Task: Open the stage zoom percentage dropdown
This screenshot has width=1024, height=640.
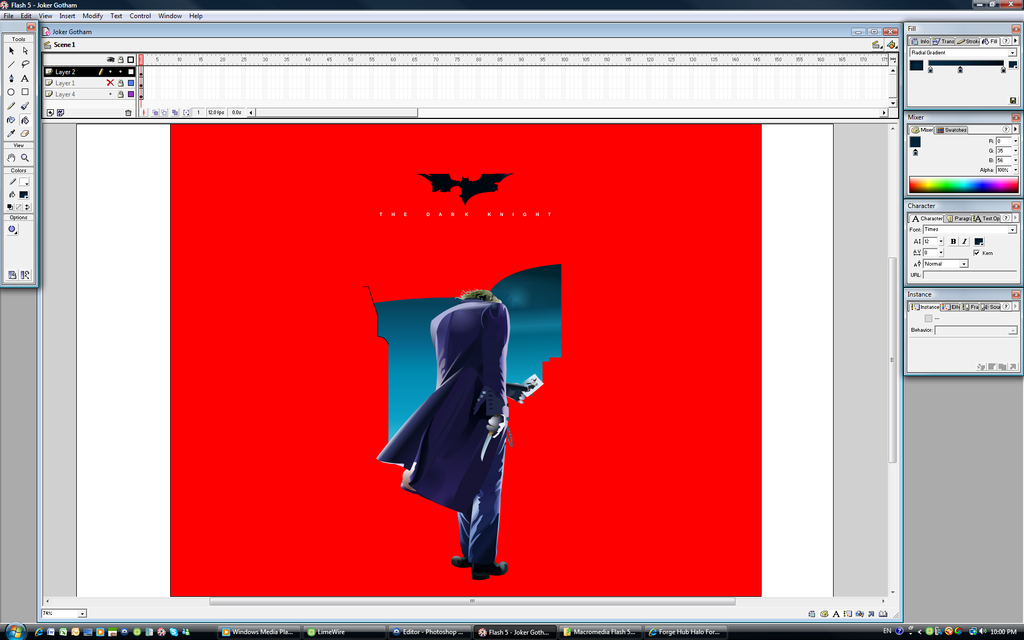Action: (82, 613)
